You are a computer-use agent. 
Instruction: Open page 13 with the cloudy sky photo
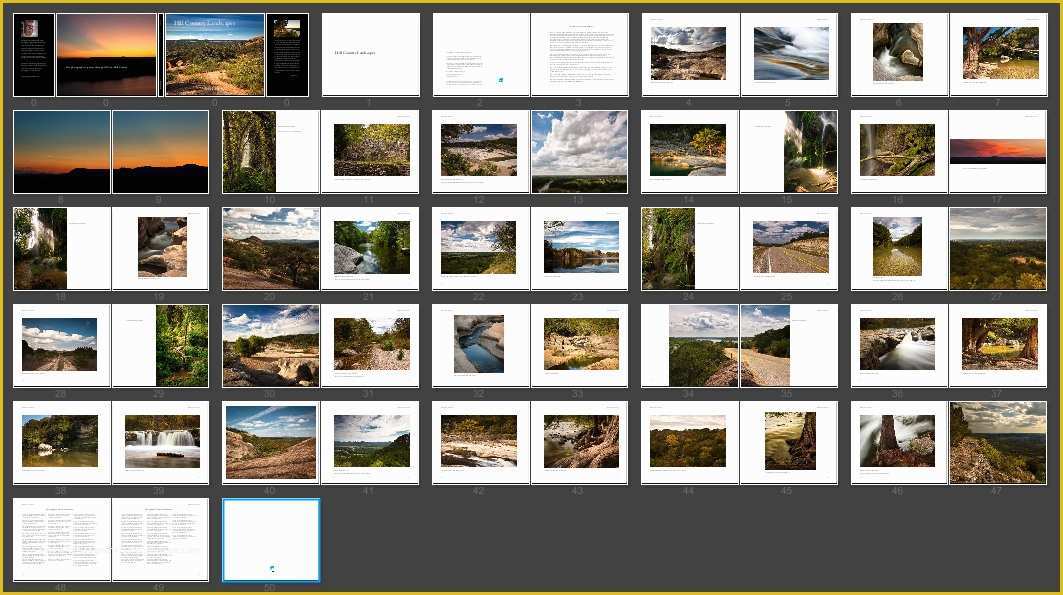pyautogui.click(x=579, y=151)
